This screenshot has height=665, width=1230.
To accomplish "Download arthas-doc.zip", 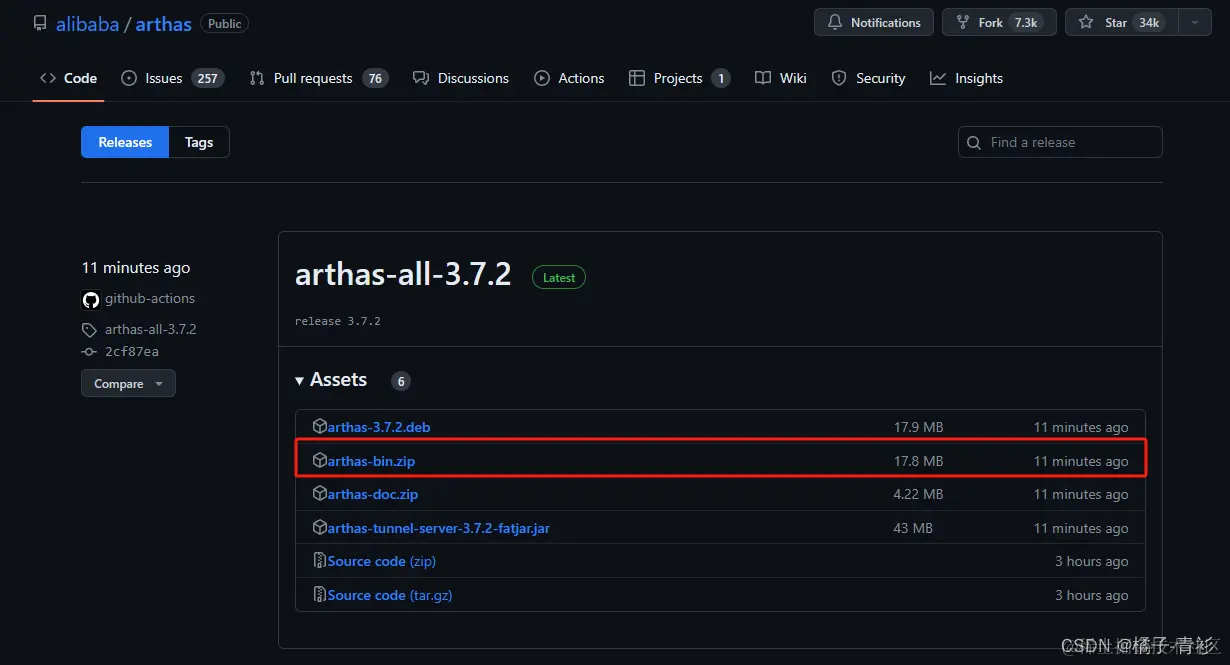I will click(x=373, y=494).
